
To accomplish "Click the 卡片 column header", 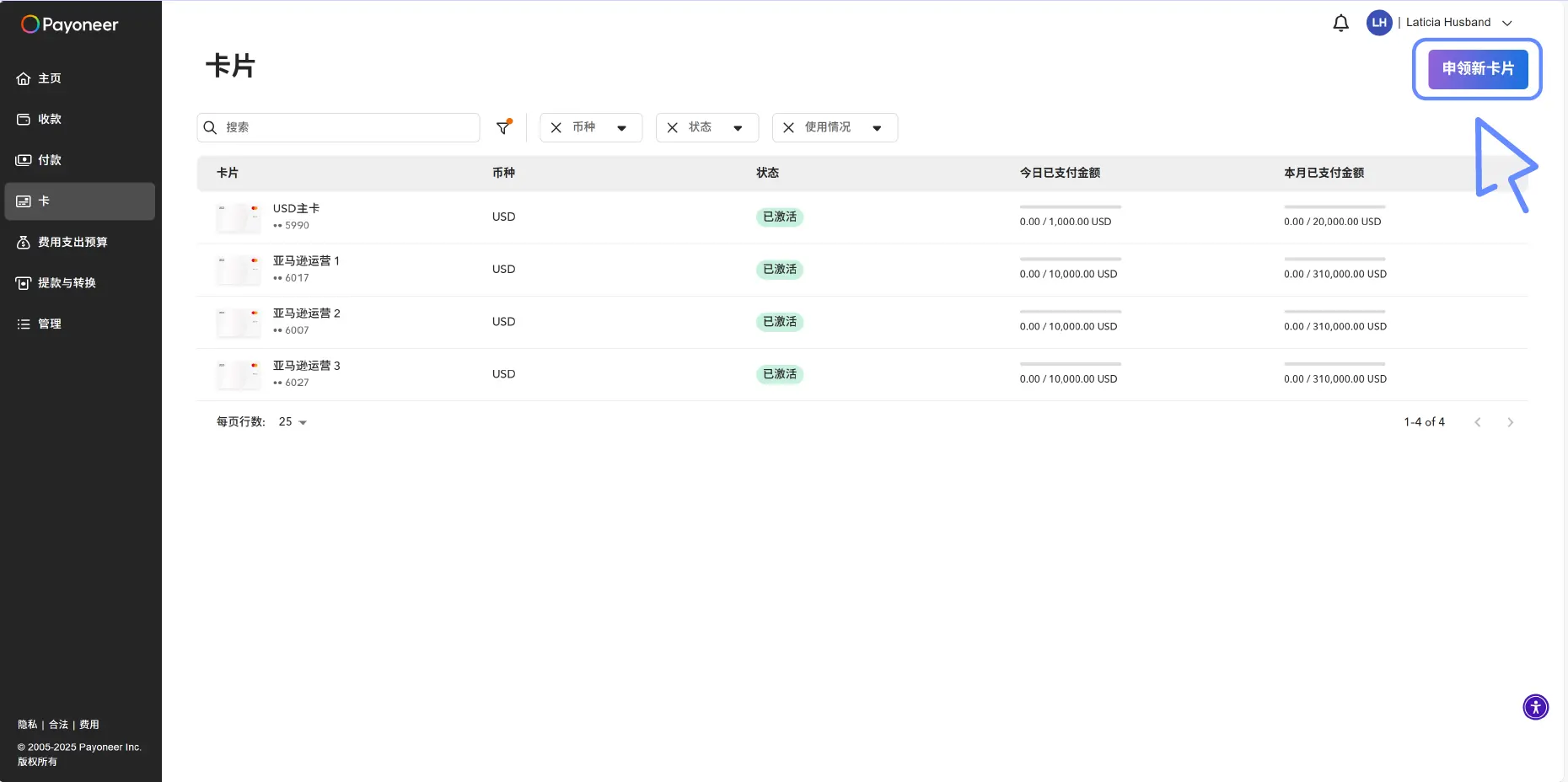I will point(228,173).
